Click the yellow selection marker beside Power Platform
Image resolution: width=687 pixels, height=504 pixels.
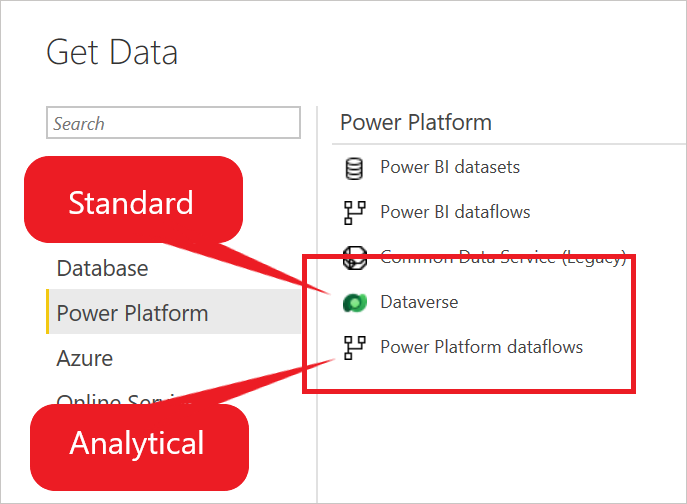[x=48, y=312]
